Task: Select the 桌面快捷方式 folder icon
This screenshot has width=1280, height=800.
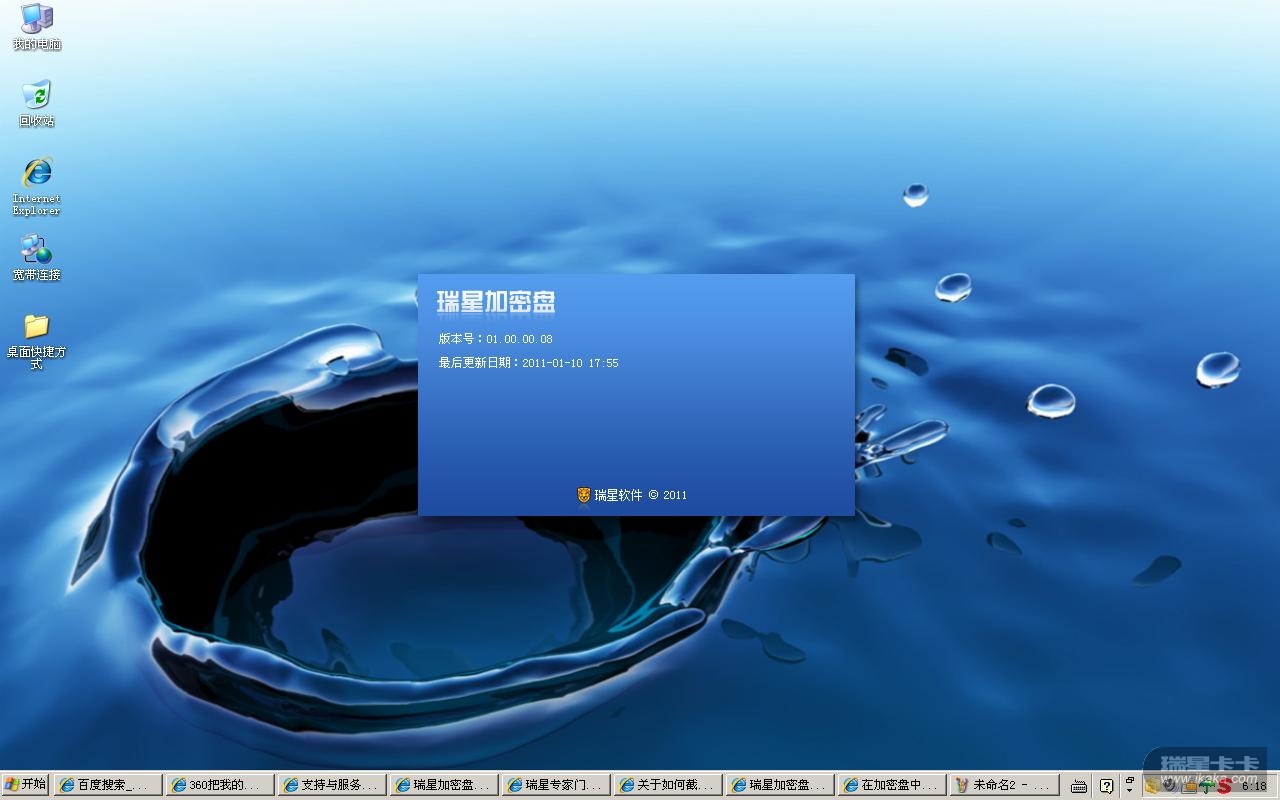Action: coord(37,341)
